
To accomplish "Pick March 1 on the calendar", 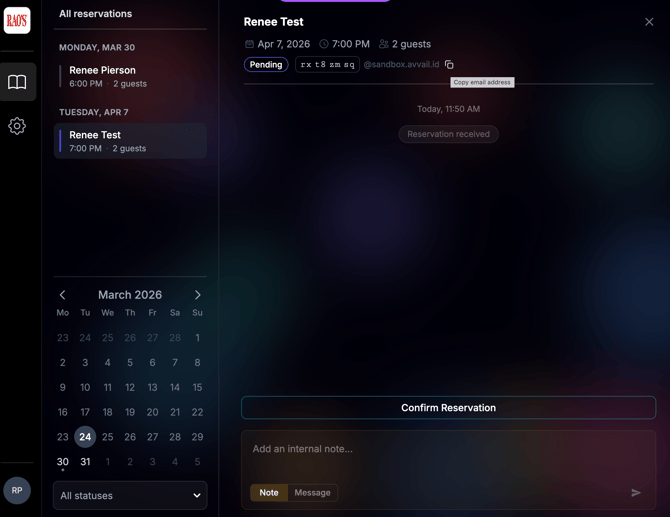I will [197, 338].
